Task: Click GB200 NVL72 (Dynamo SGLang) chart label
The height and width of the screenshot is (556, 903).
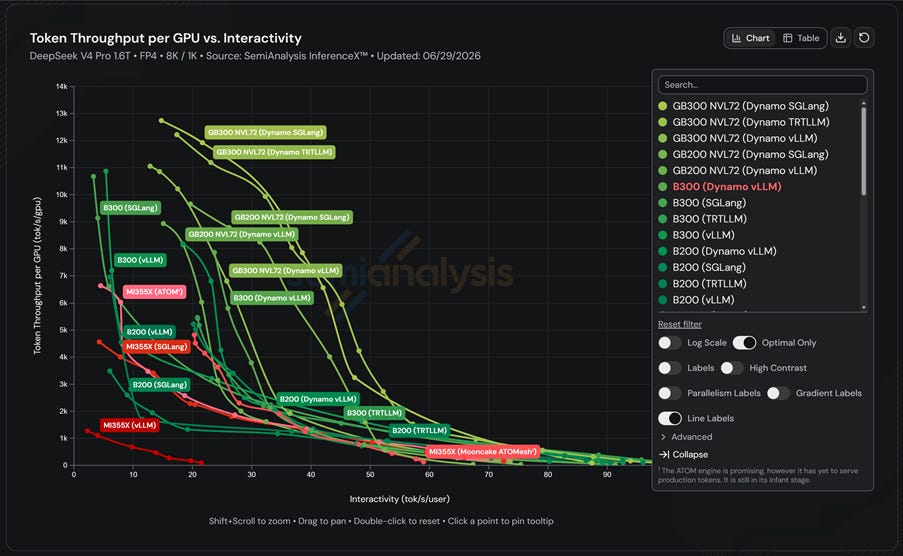Action: click(292, 217)
